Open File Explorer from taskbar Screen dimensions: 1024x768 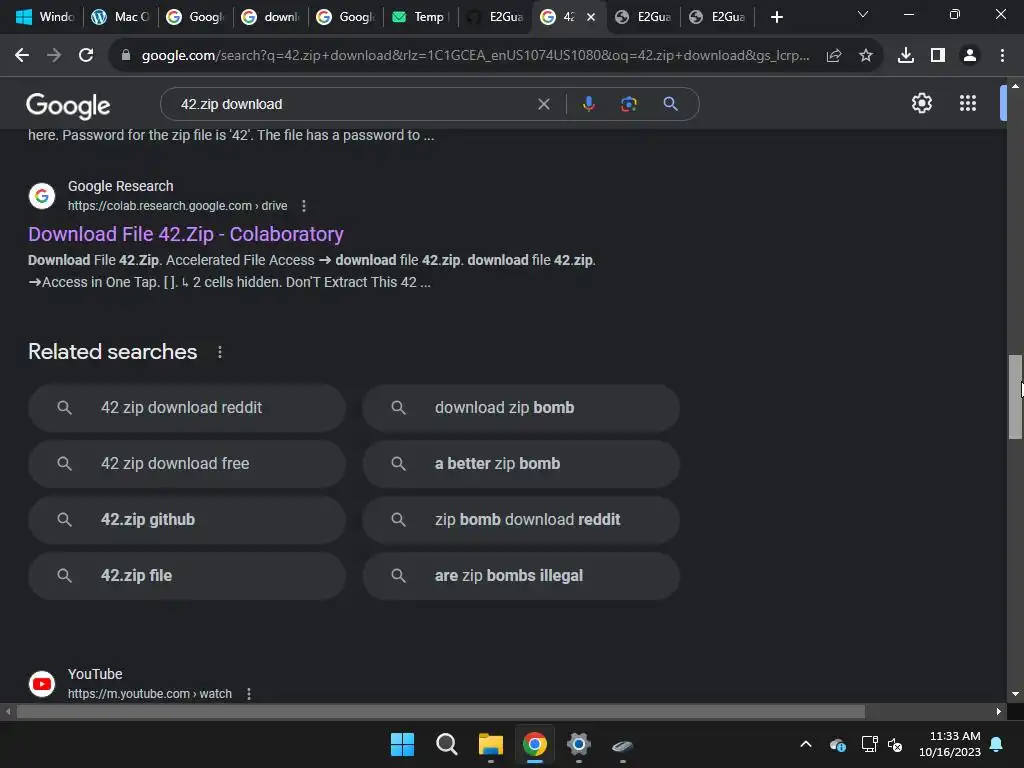490,744
